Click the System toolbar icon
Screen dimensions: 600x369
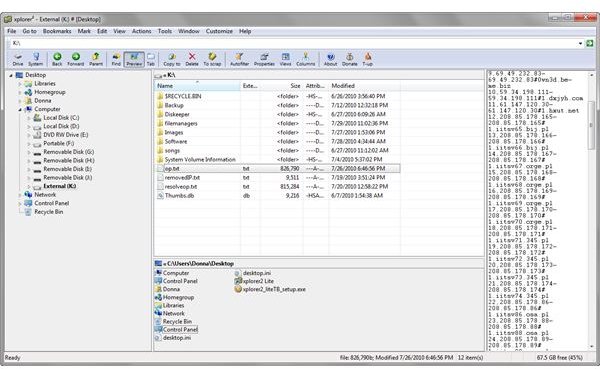click(36, 60)
